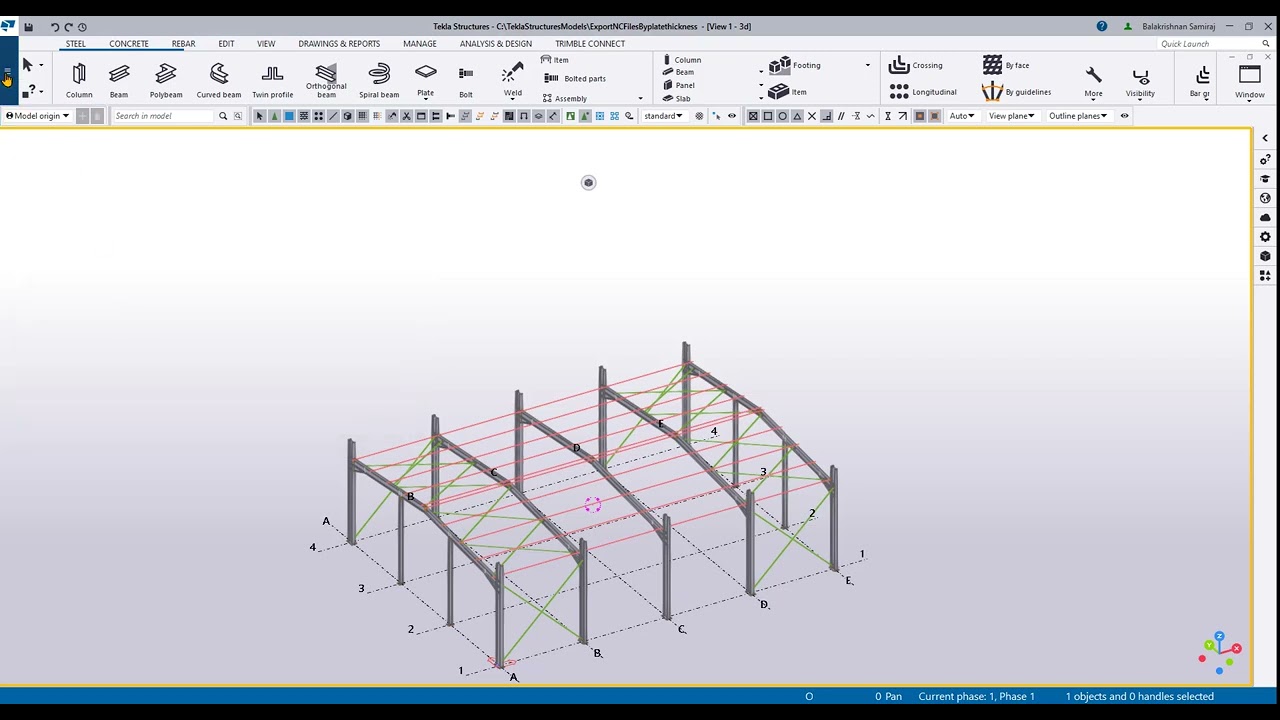Click the Longitudinal rebar icon
1280x720 pixels.
click(898, 92)
